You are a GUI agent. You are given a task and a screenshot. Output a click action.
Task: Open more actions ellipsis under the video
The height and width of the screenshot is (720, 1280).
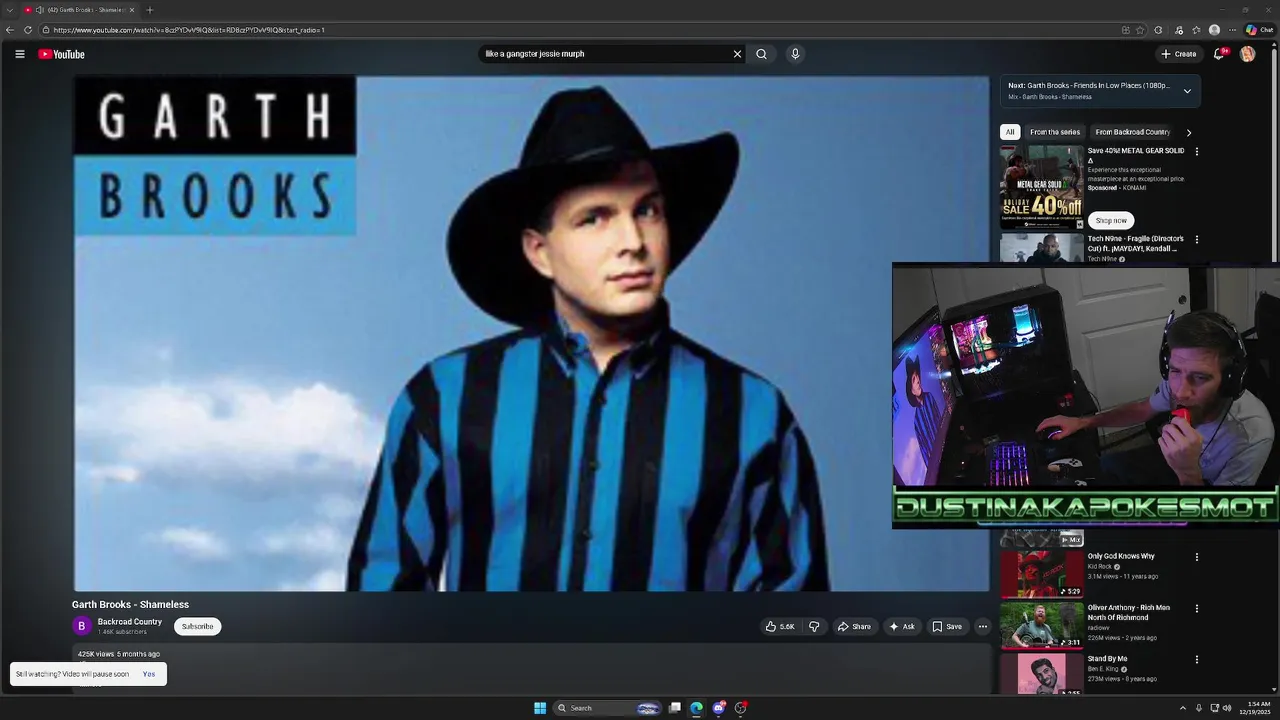click(x=982, y=627)
